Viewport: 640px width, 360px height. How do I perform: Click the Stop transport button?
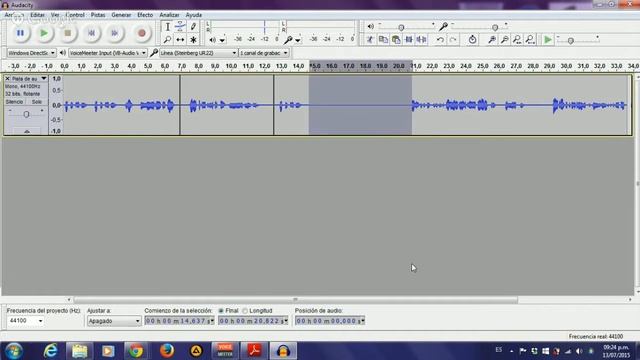pos(68,33)
